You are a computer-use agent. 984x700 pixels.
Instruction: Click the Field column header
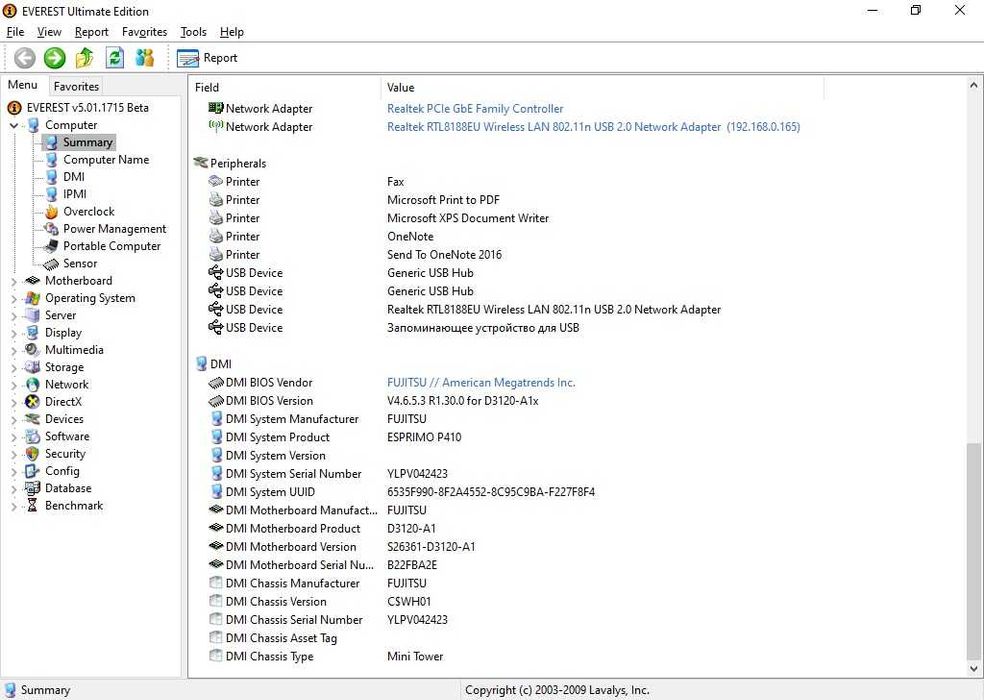(x=284, y=87)
